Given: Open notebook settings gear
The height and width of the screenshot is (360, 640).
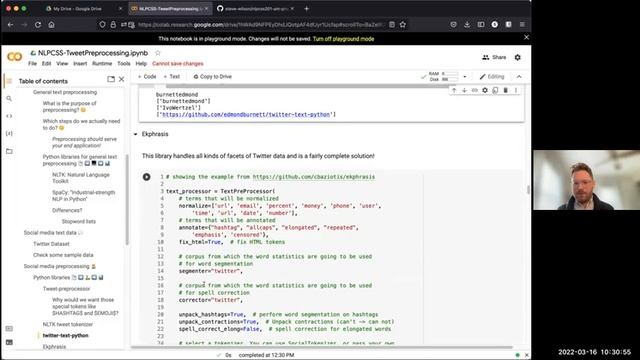Looking at the screenshot, I should click(x=518, y=58).
